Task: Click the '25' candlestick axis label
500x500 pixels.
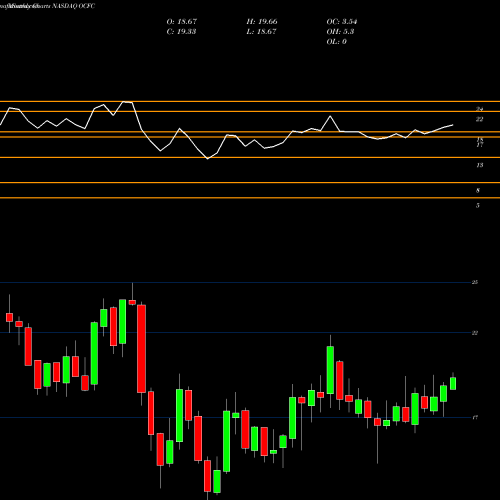Action: [x=475, y=282]
